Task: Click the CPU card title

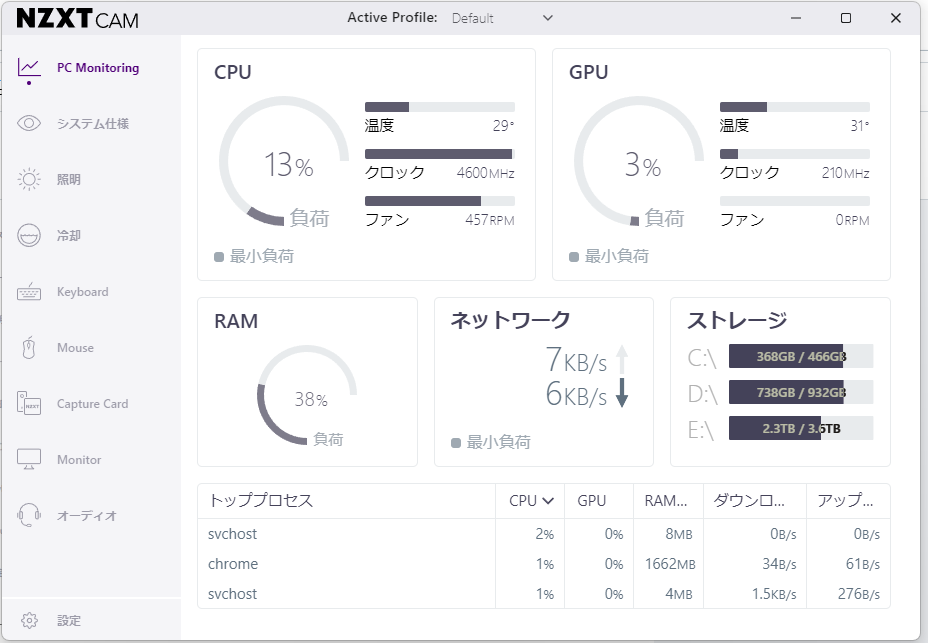Action: (x=233, y=72)
